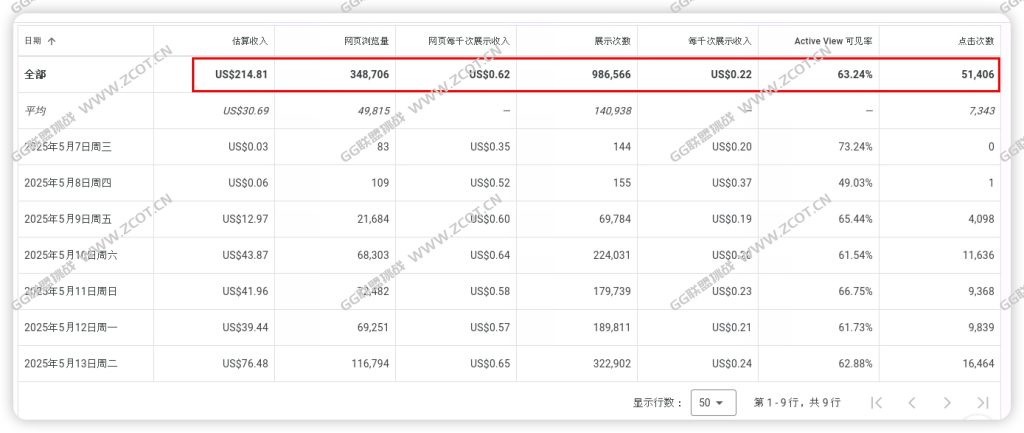Click page views 21,684 cell

pos(374,219)
